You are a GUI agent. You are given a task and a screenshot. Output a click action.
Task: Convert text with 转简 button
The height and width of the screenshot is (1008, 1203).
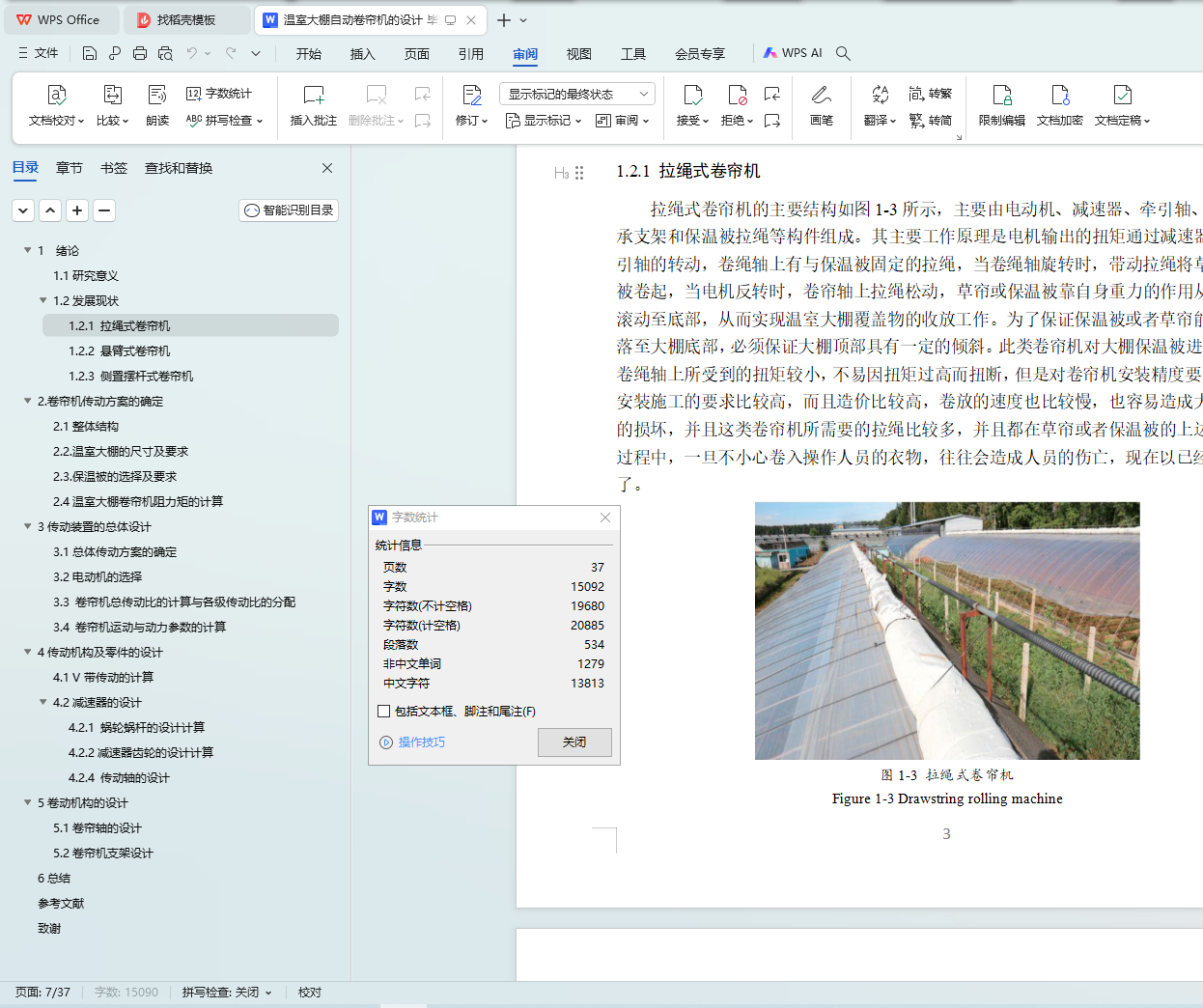[x=931, y=121]
